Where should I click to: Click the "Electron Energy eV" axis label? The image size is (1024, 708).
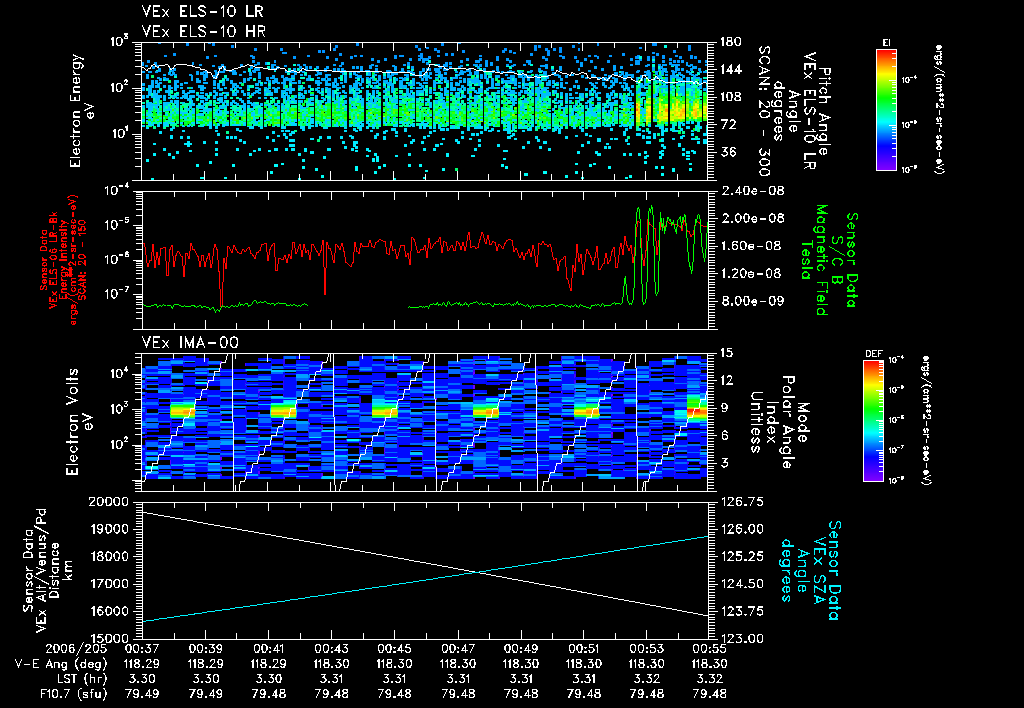click(x=82, y=110)
